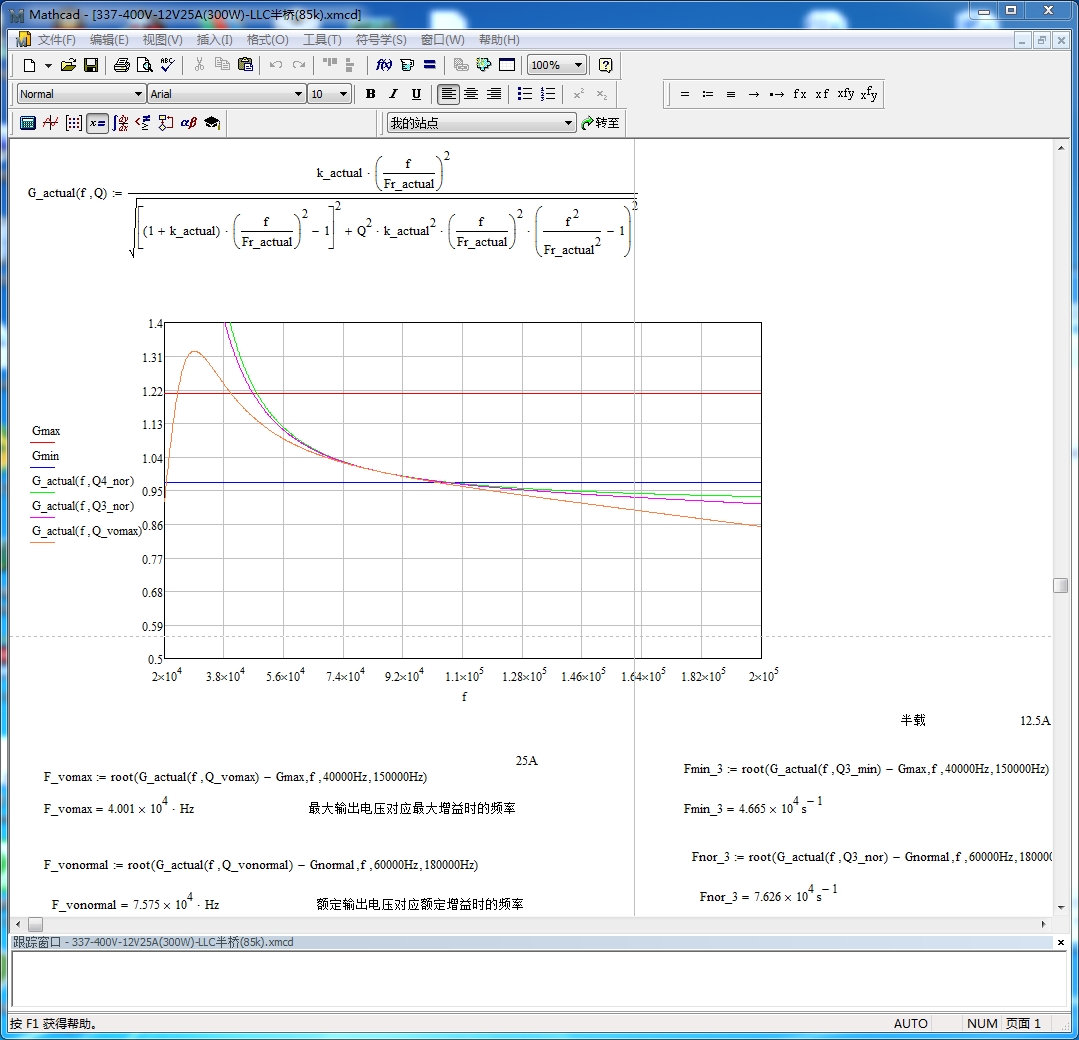The height and width of the screenshot is (1040, 1079).
Task: Insert global definition ≡ operator
Action: pos(731,94)
